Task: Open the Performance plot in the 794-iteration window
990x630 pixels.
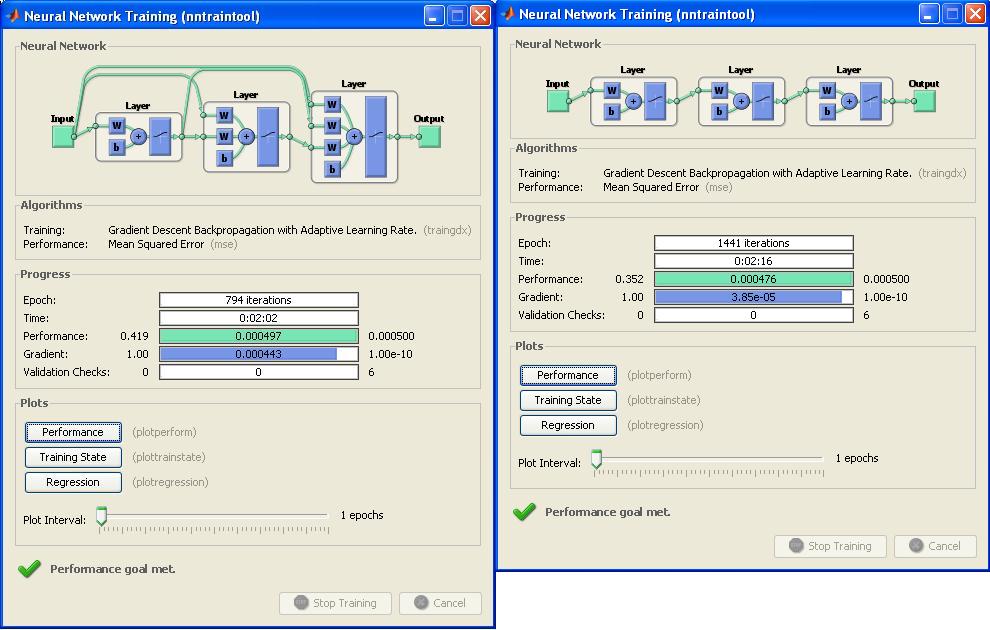Action: tap(73, 432)
